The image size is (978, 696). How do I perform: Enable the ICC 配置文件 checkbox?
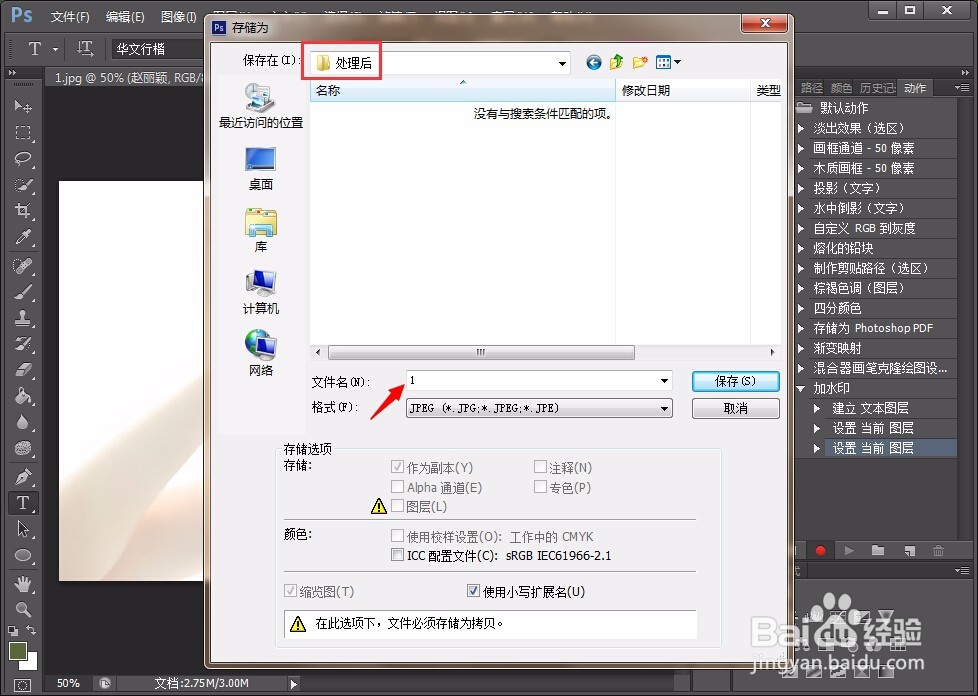pos(397,554)
